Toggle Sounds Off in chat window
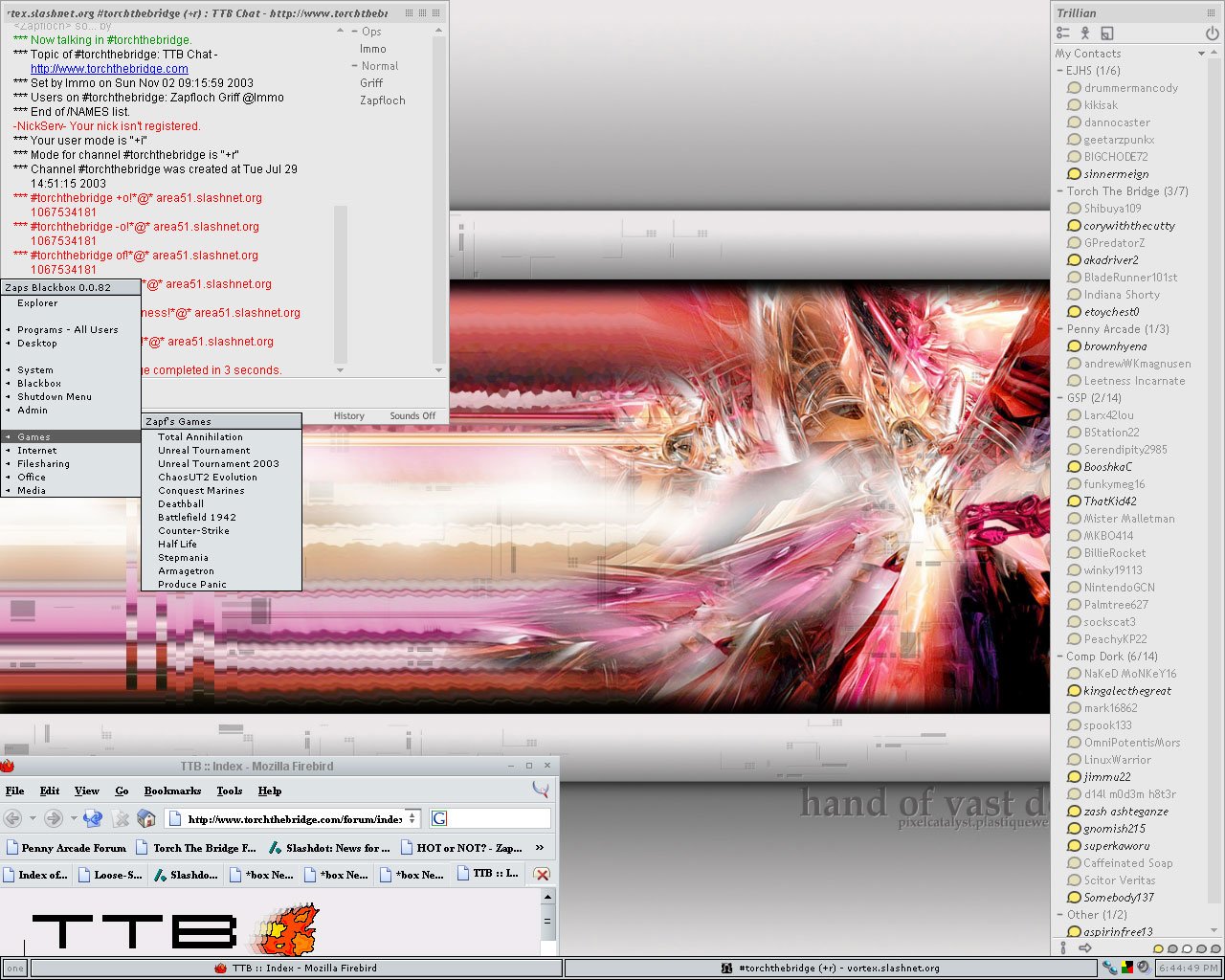Viewport: 1225px width, 980px height. click(x=412, y=415)
